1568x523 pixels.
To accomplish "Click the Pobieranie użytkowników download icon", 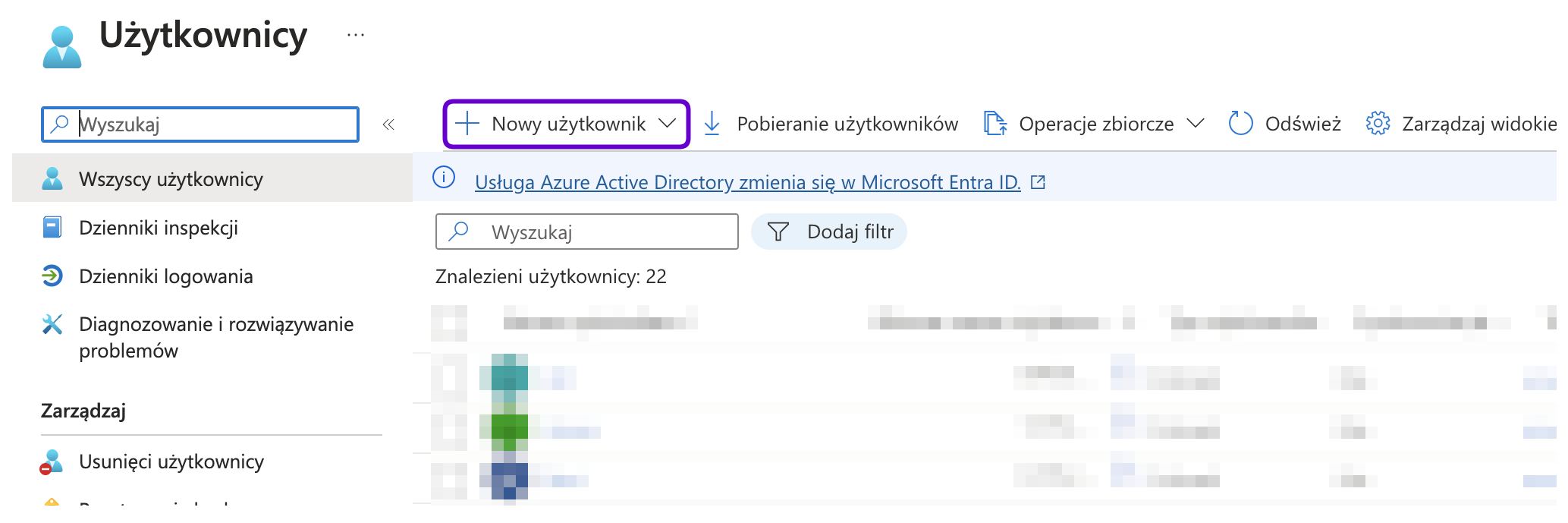I will [x=712, y=124].
